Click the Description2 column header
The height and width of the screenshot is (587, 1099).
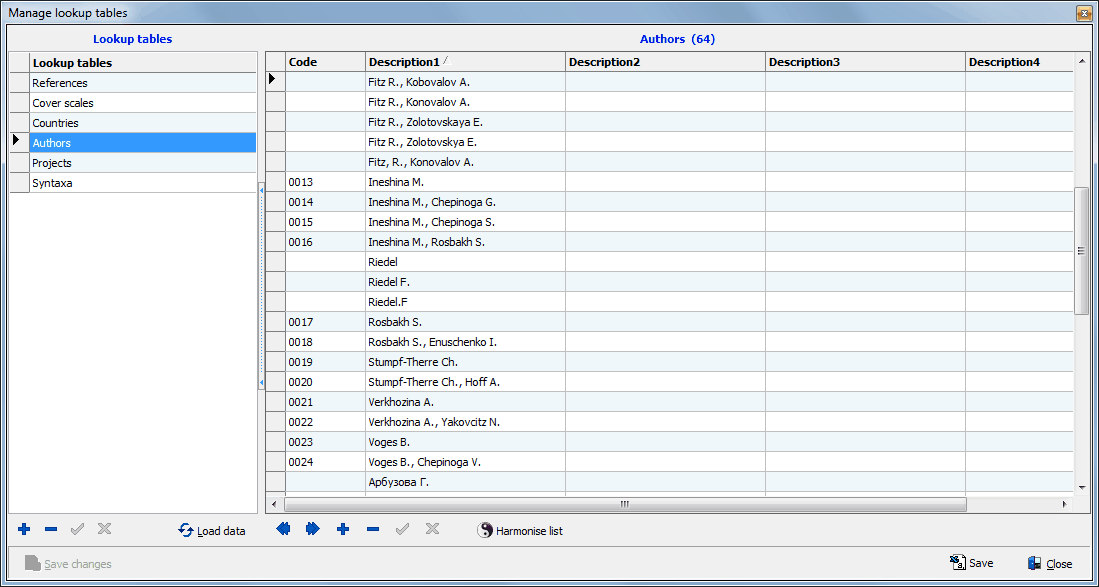[x=604, y=62]
